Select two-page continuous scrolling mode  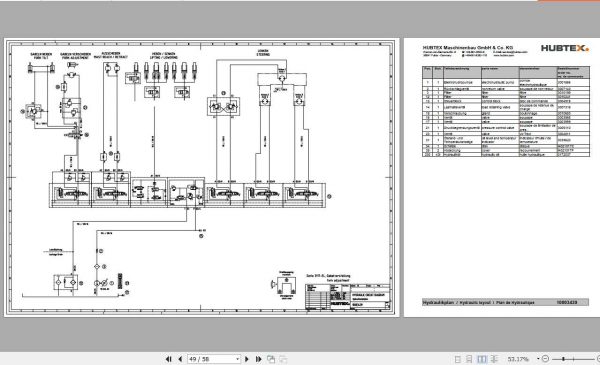coord(494,359)
